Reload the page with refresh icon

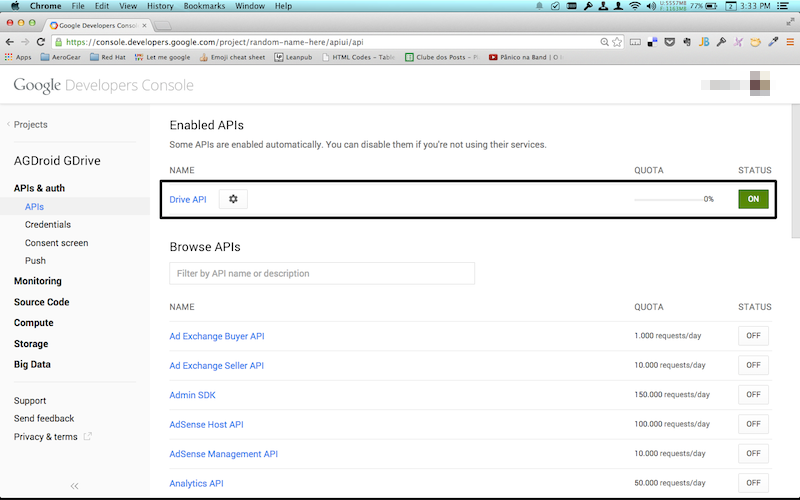41,42
